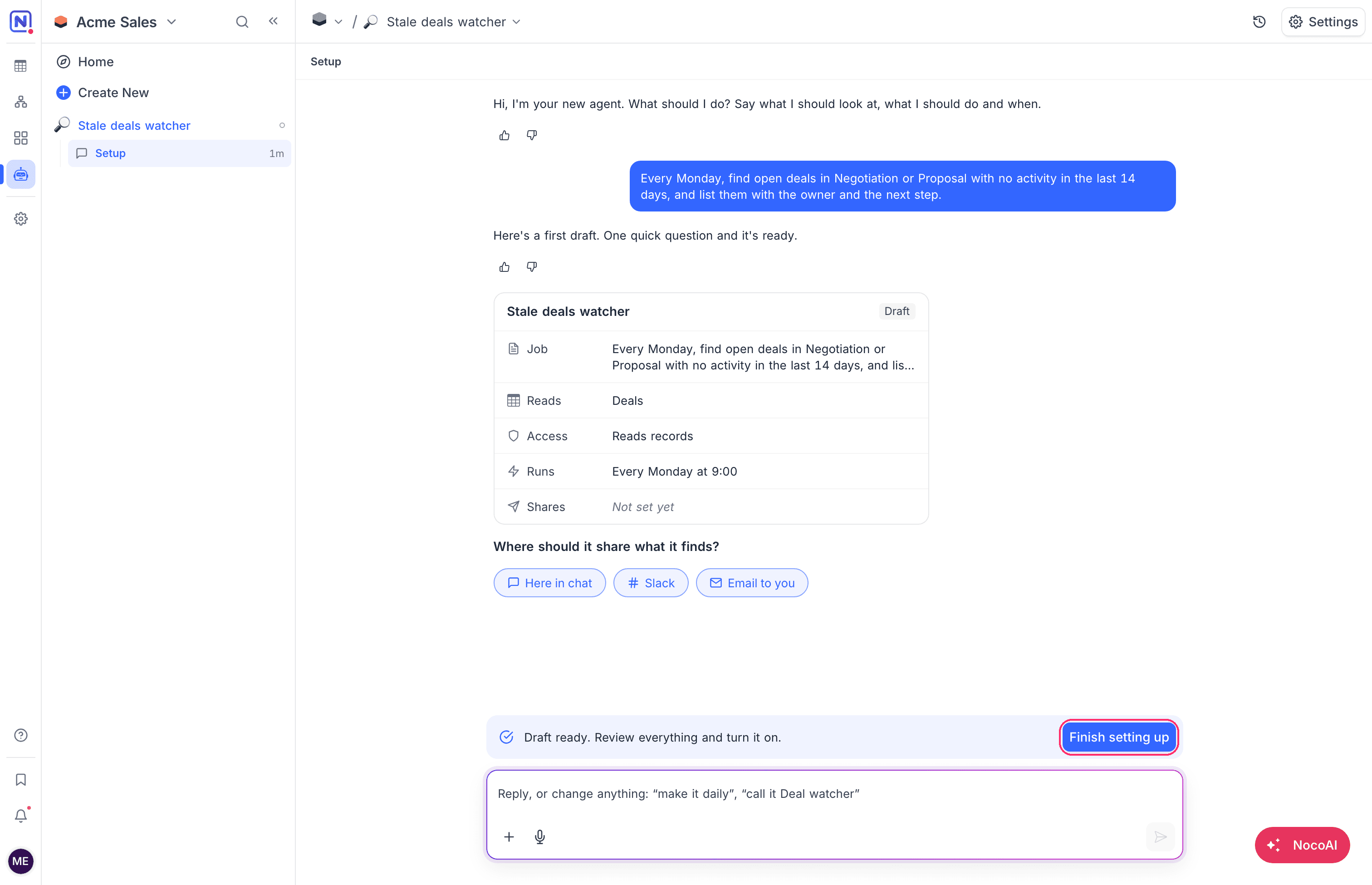Image resolution: width=1372 pixels, height=885 pixels.
Task: Thumbs up the greeting message
Action: 505,136
